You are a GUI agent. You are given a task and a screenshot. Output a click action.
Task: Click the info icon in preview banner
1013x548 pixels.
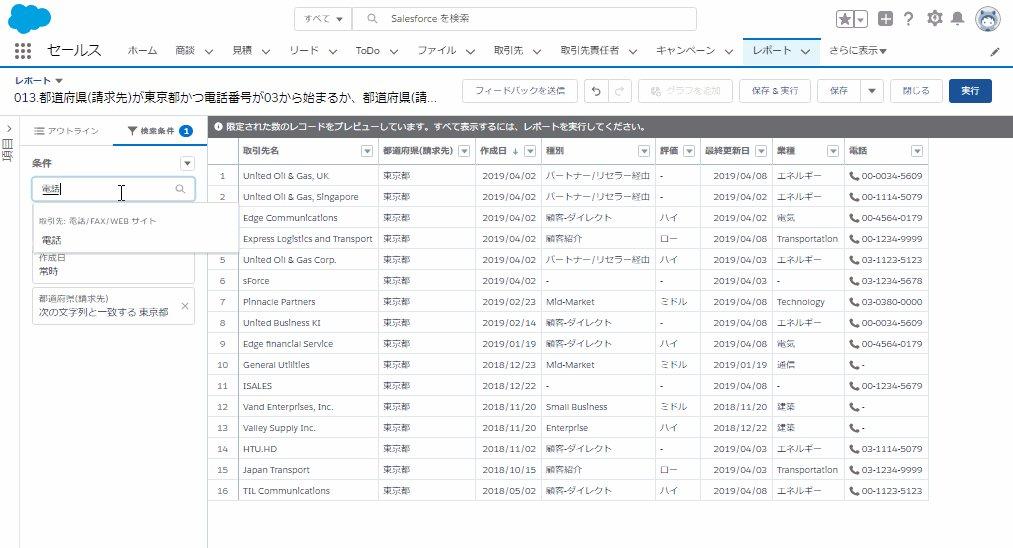(218, 127)
